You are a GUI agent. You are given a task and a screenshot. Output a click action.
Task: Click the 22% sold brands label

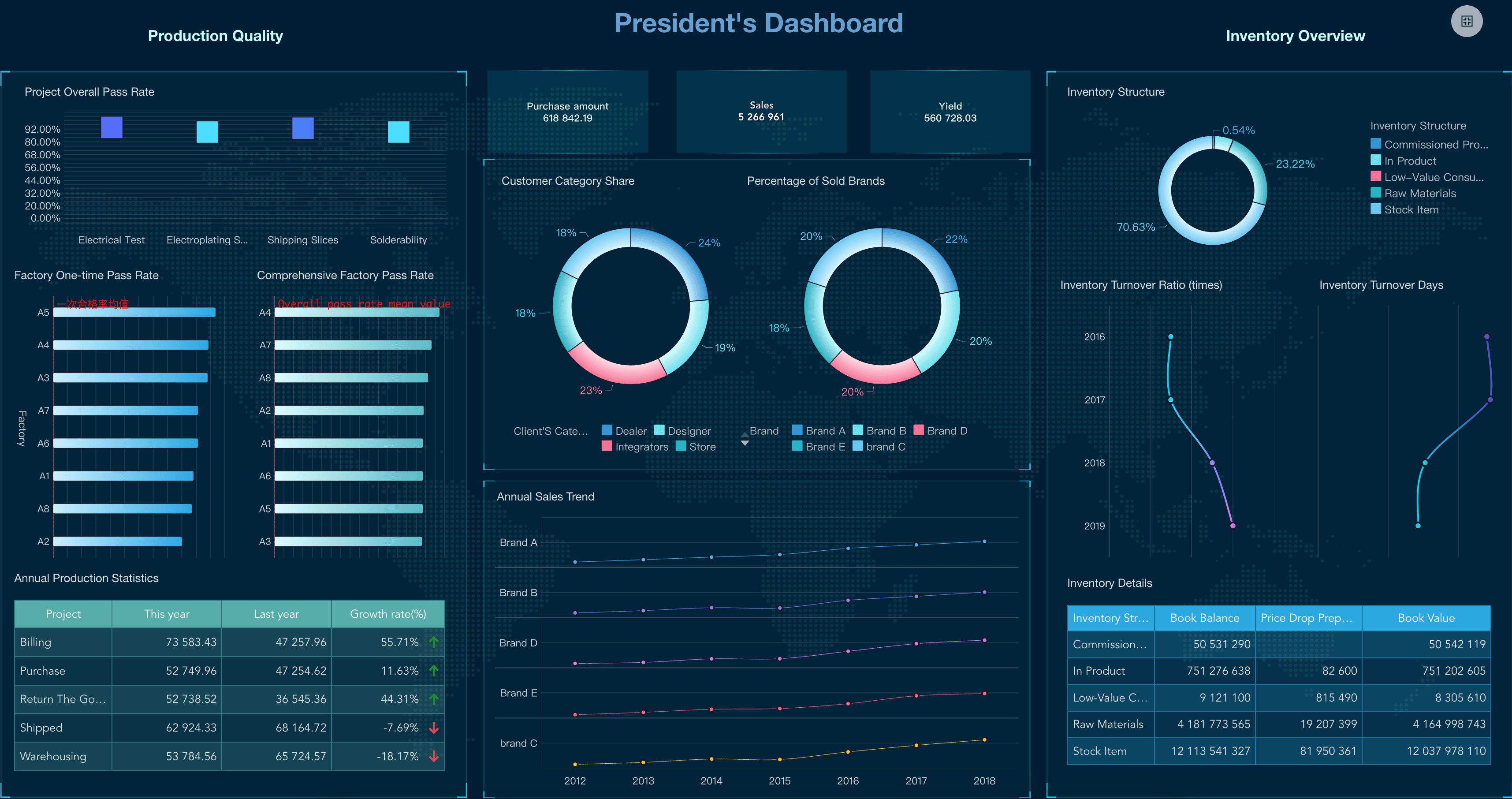tap(956, 239)
